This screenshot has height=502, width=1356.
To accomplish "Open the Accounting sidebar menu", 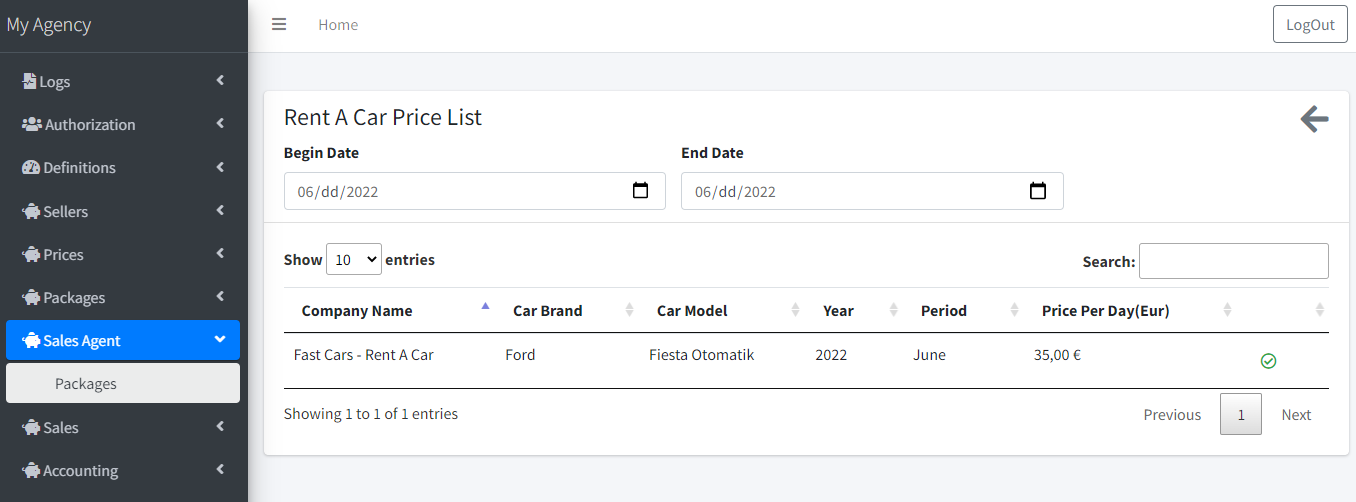I will click(123, 471).
